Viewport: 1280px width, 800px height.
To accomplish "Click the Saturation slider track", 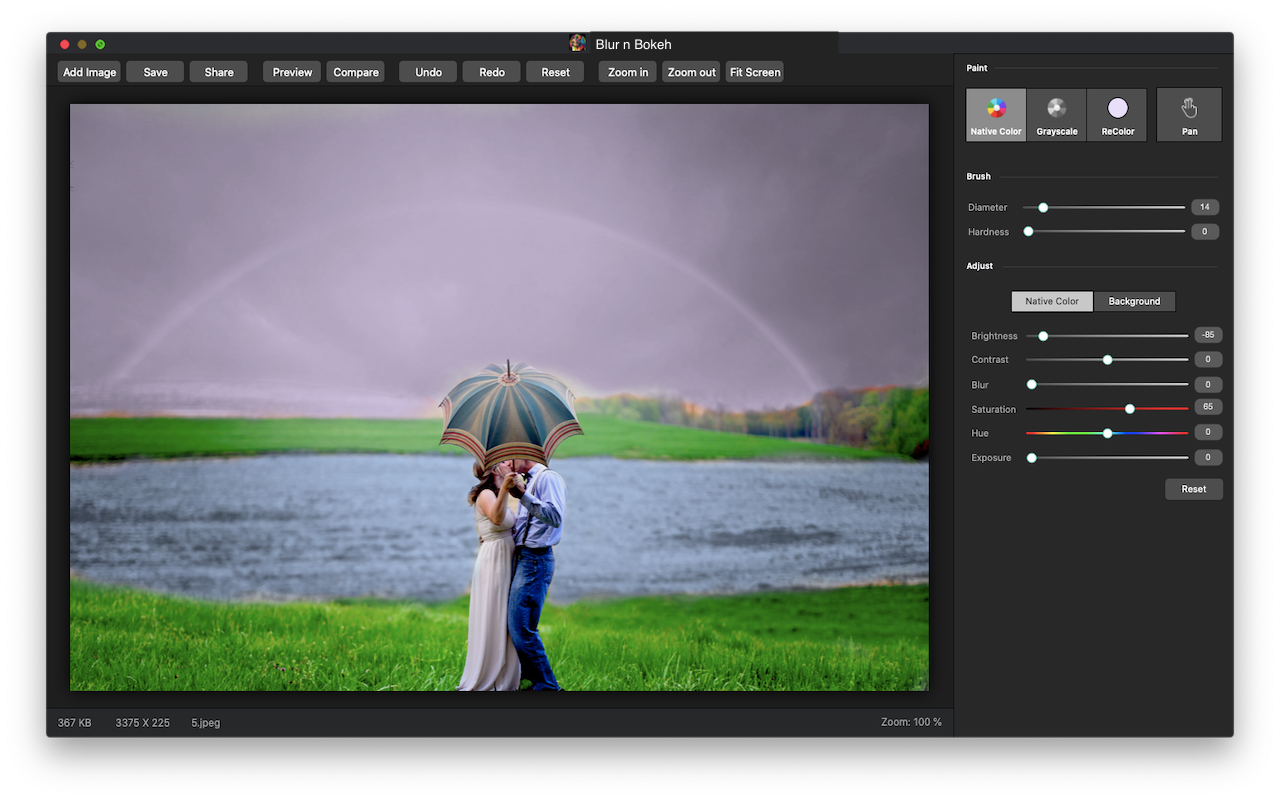I will point(1070,409).
